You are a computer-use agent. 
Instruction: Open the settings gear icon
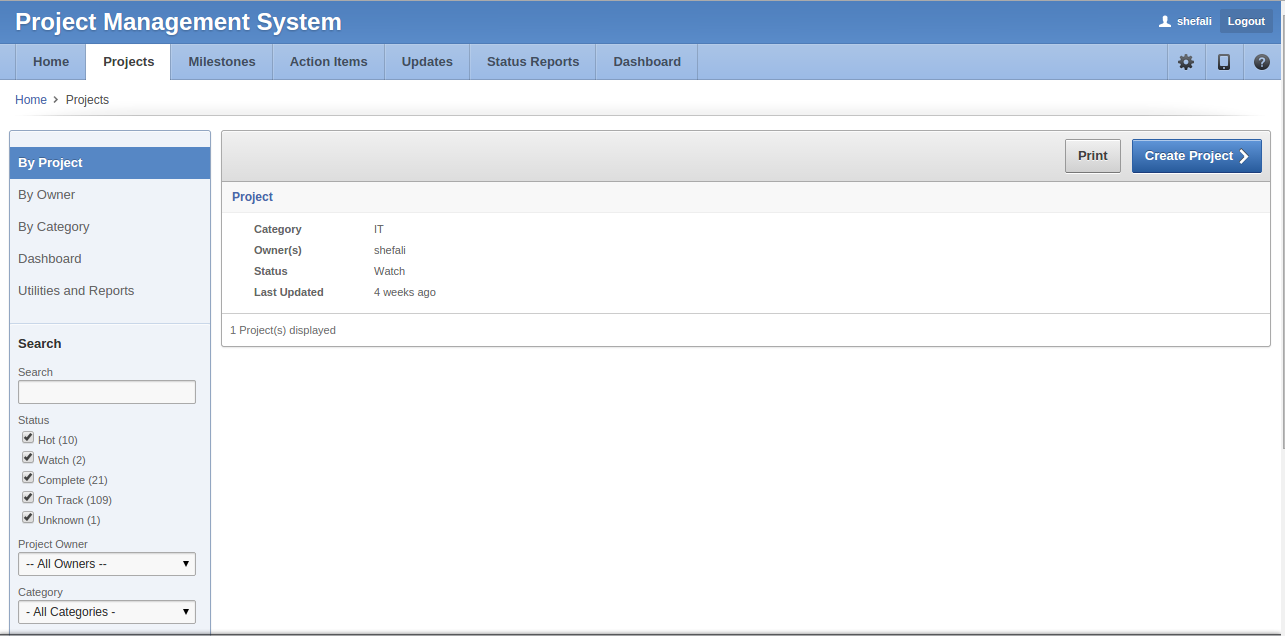pyautogui.click(x=1186, y=62)
